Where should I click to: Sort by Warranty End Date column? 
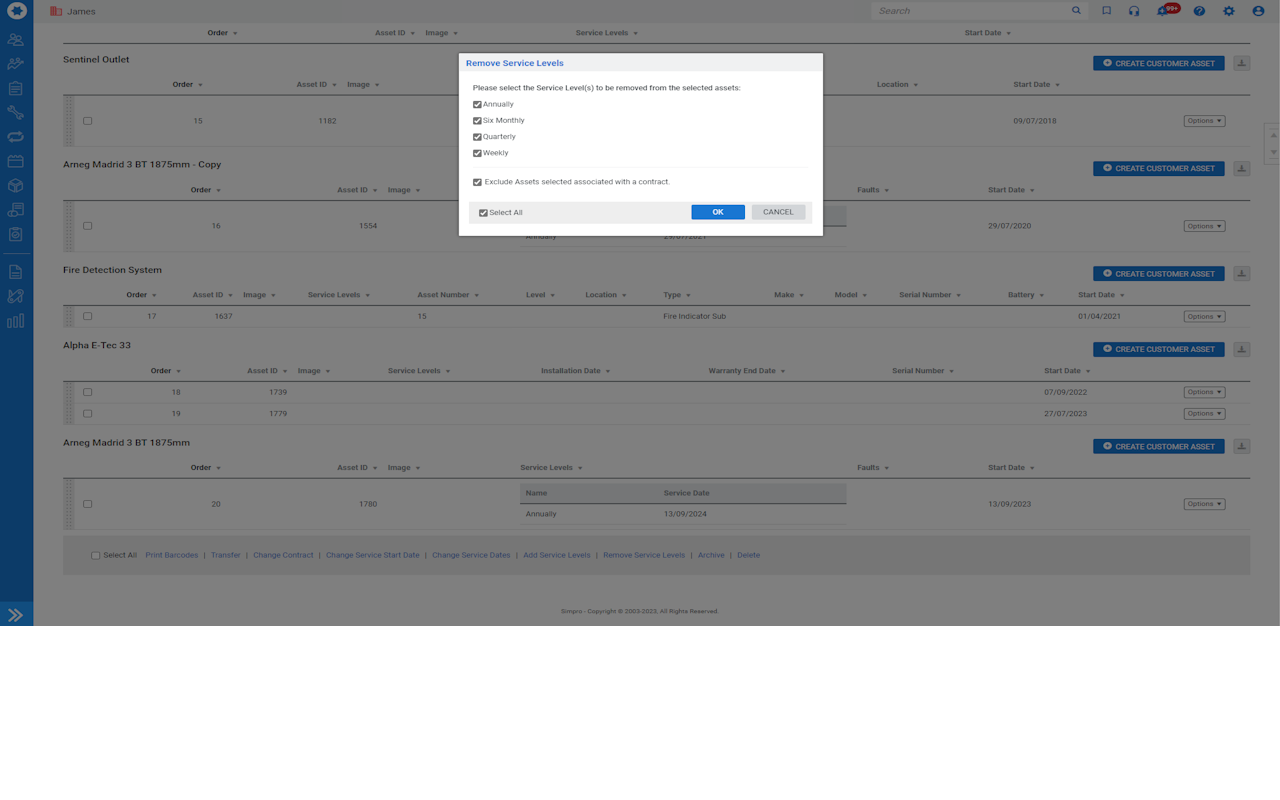(x=747, y=371)
